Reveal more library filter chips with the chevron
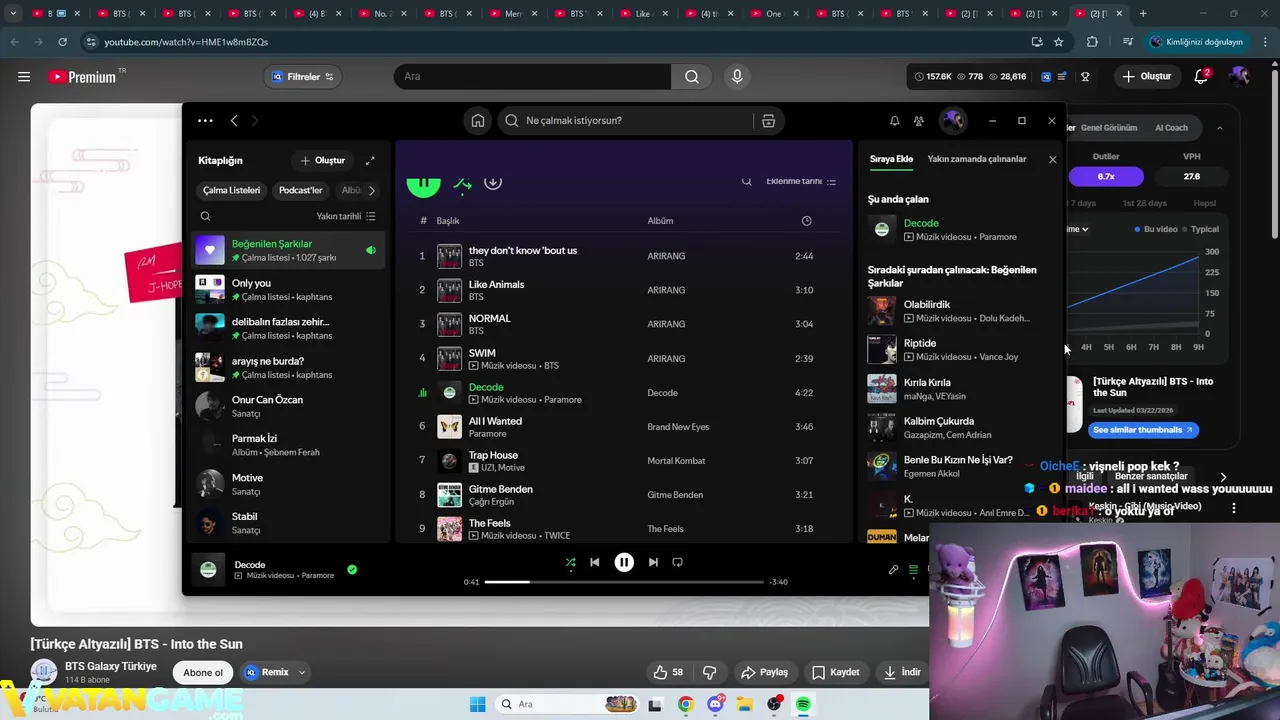The height and width of the screenshot is (720, 1280). pos(372,190)
